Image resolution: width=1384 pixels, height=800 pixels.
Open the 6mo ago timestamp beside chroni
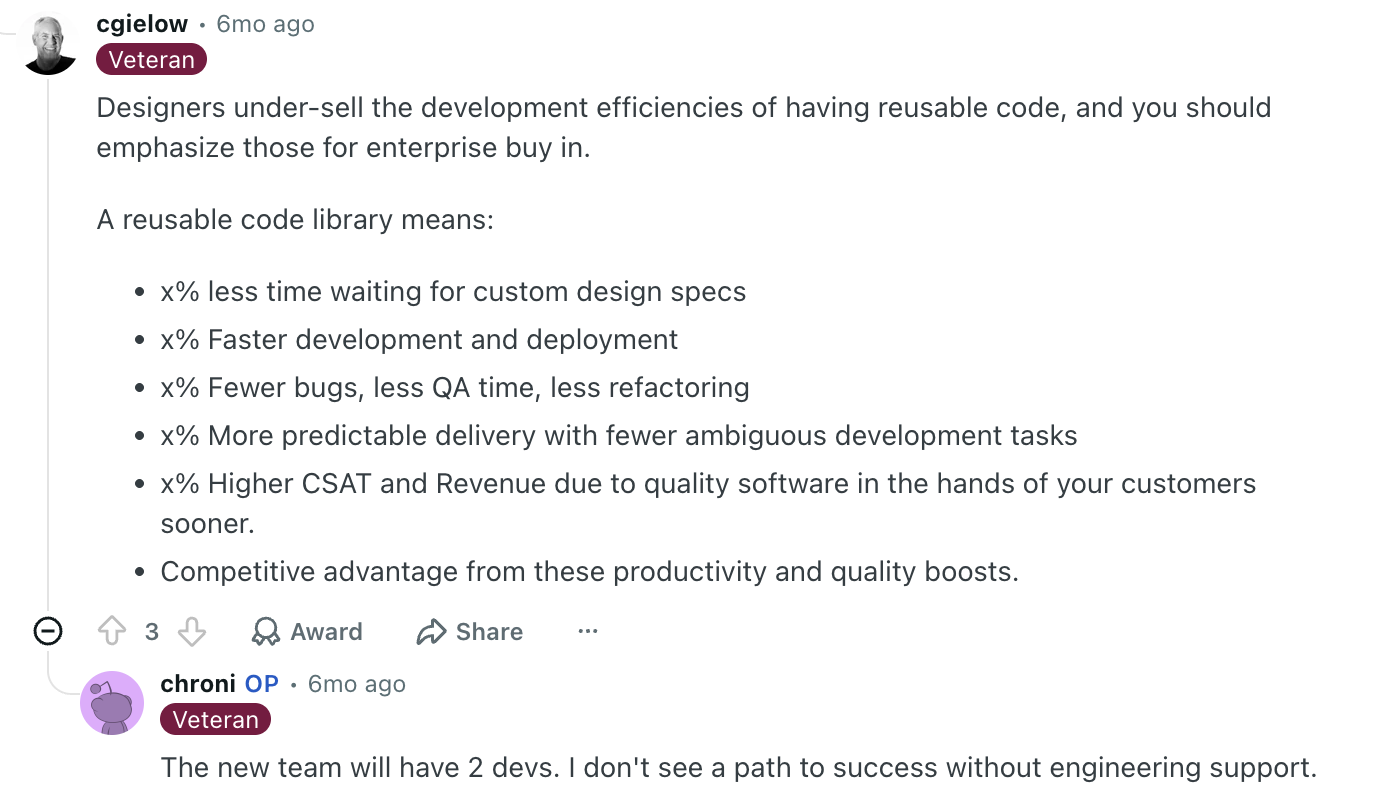[356, 684]
